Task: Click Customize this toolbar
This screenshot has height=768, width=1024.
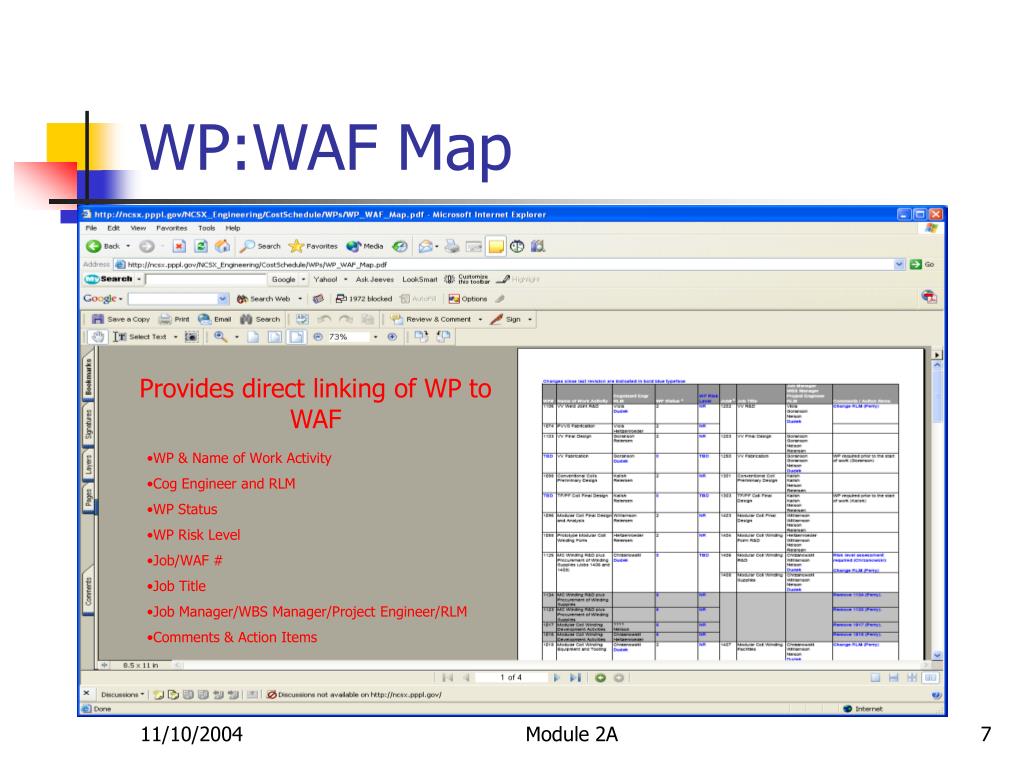Action: 468,279
